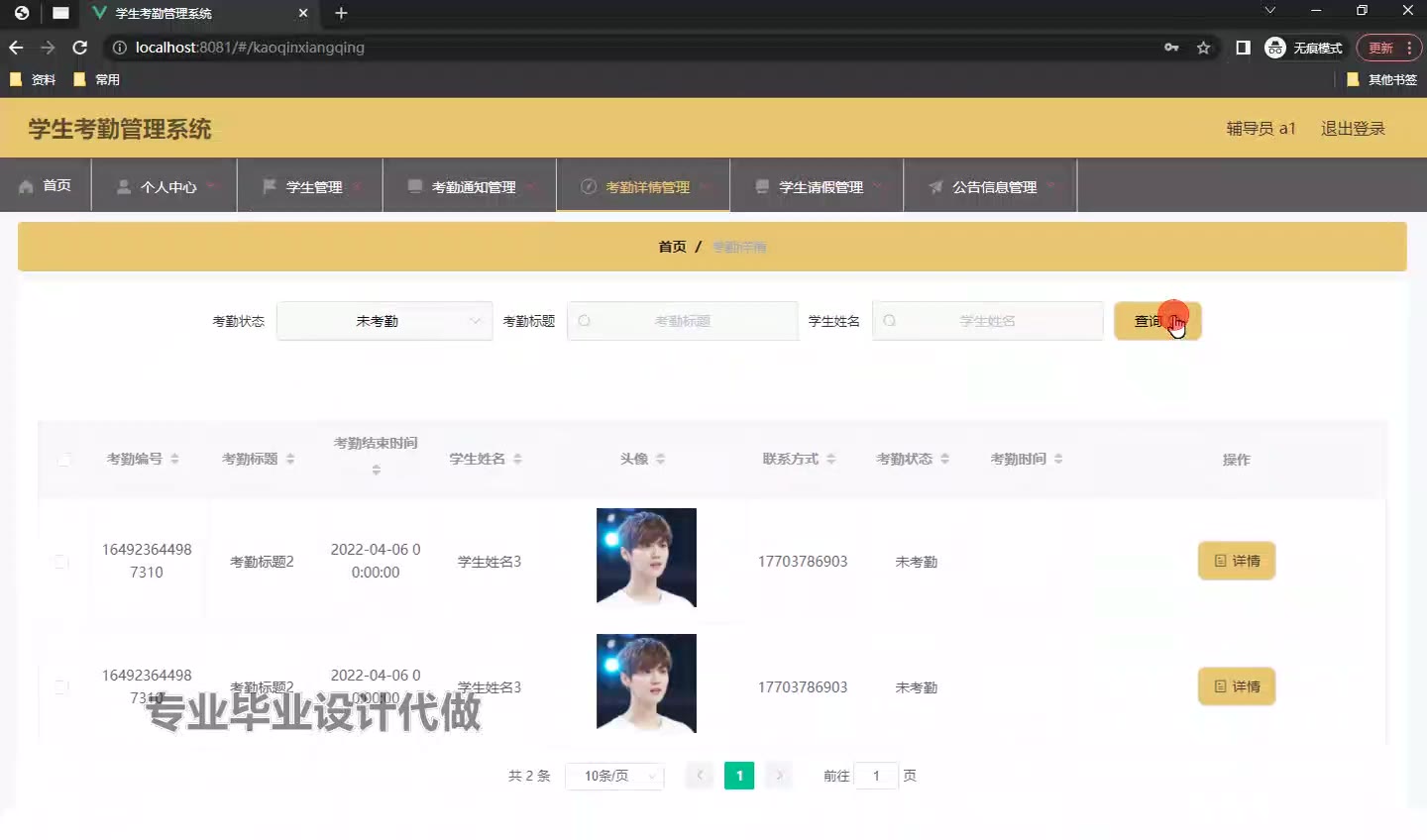Viewport: 1427px width, 840px height.
Task: Open the first row's student avatar photo
Action: (x=646, y=558)
